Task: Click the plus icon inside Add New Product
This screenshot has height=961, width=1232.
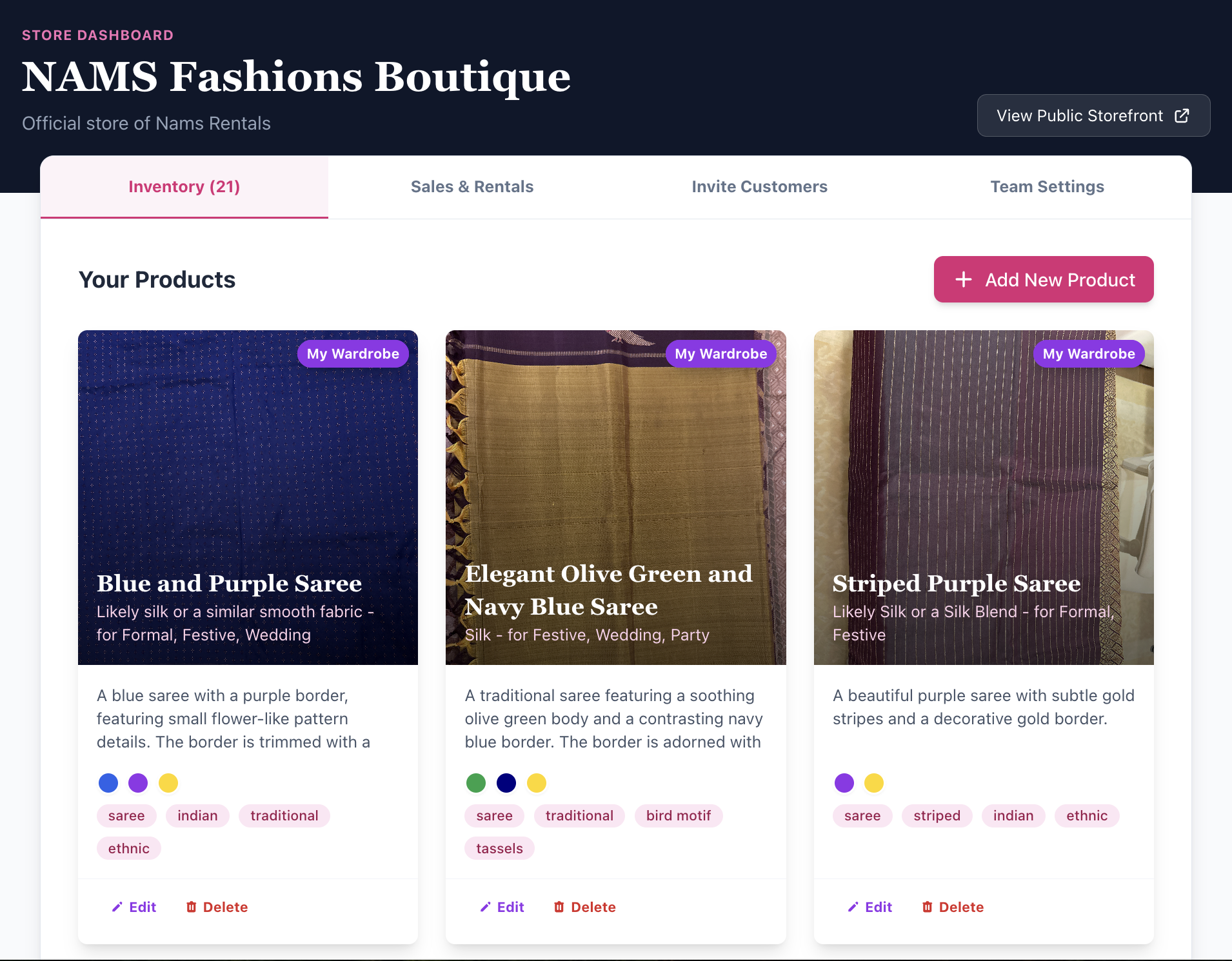Action: pyautogui.click(x=963, y=279)
